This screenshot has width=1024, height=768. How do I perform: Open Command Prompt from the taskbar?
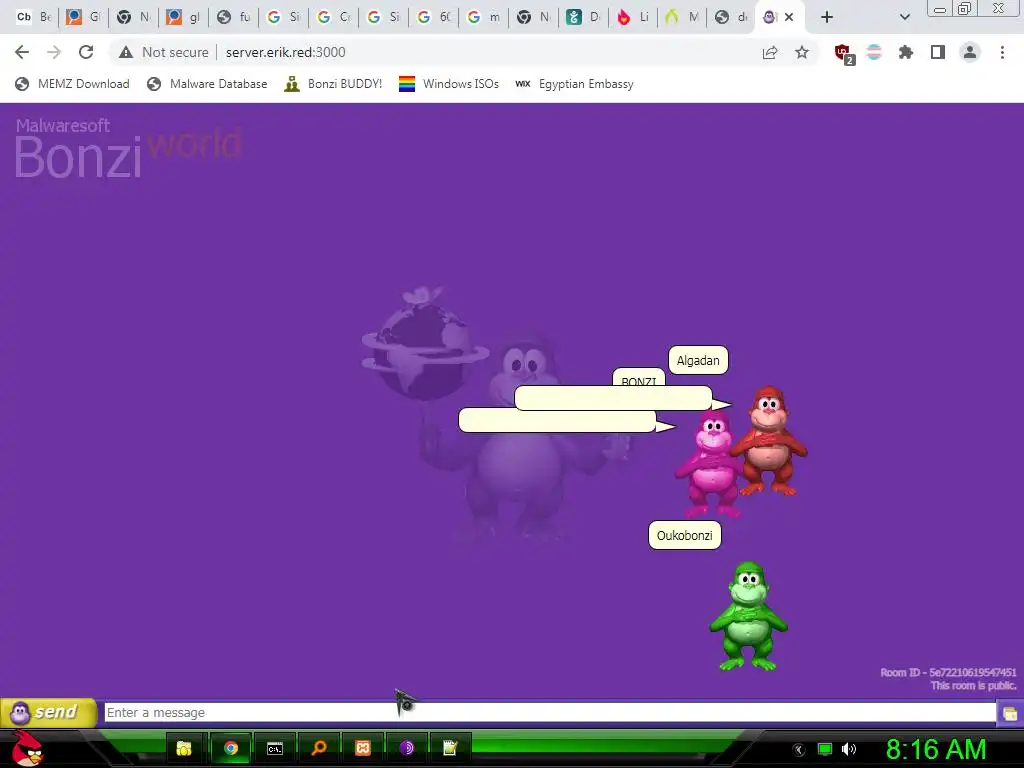(275, 748)
